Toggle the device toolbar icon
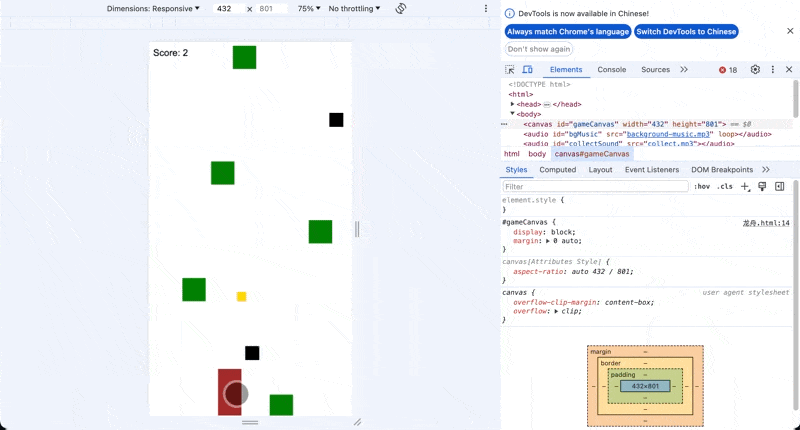The width and height of the screenshot is (800, 430). coord(528,70)
